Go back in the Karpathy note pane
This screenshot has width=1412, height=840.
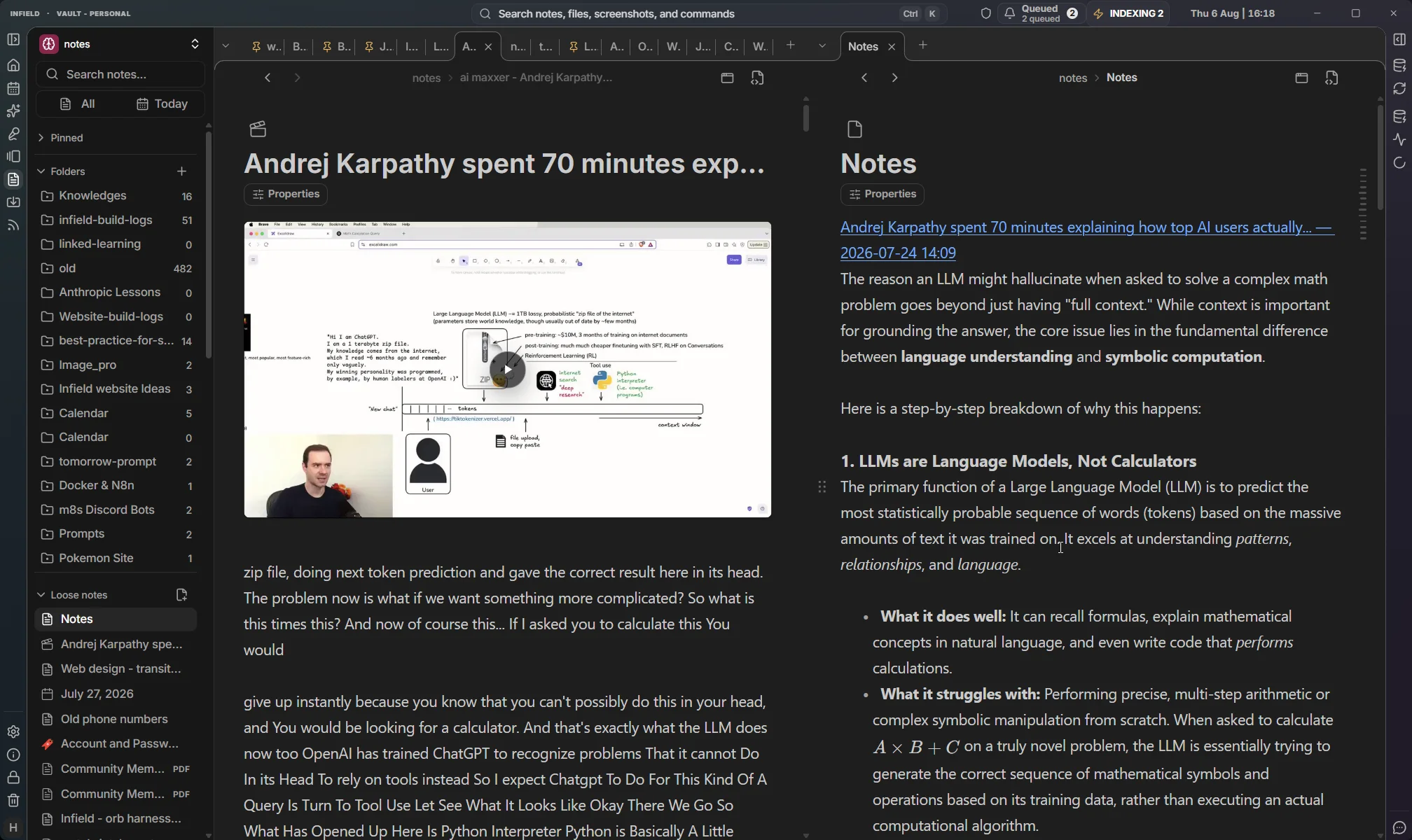[268, 78]
